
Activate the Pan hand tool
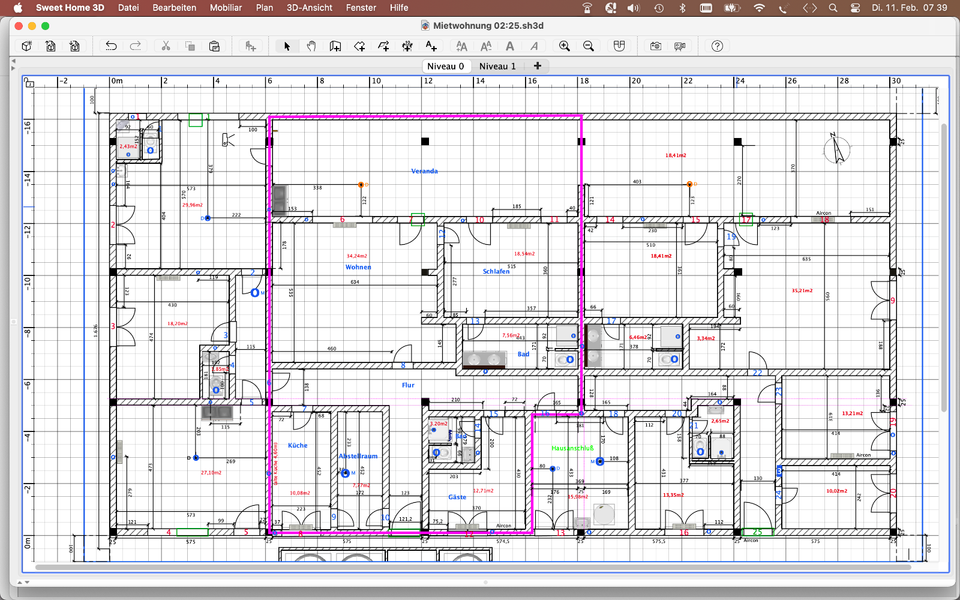(311, 46)
